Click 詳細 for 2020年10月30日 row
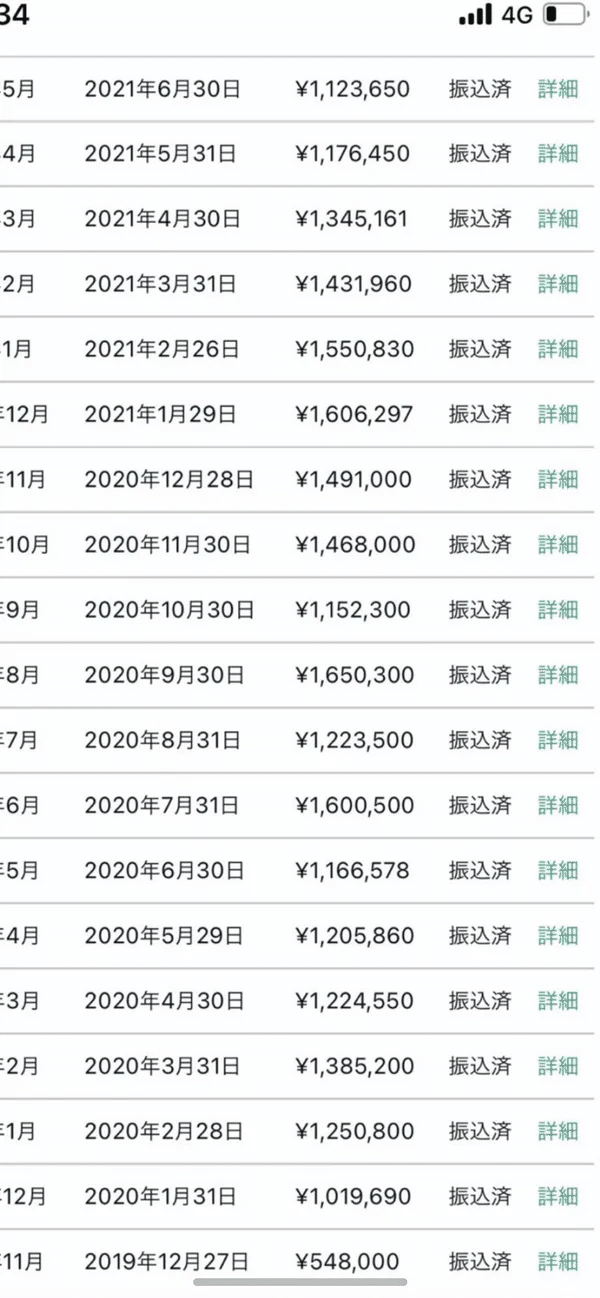600x1298 pixels. point(558,610)
